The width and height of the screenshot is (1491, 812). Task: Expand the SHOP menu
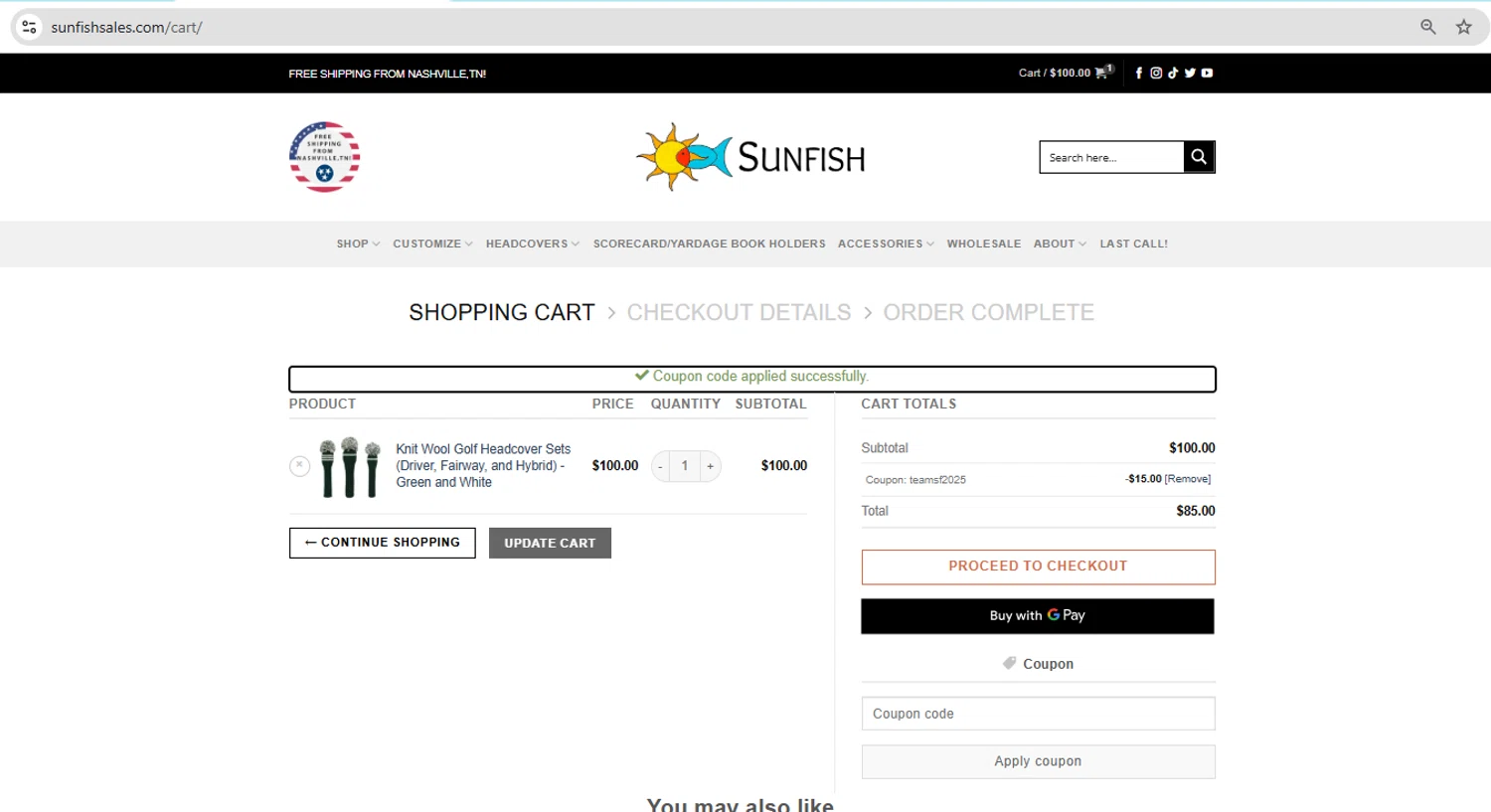tap(358, 244)
